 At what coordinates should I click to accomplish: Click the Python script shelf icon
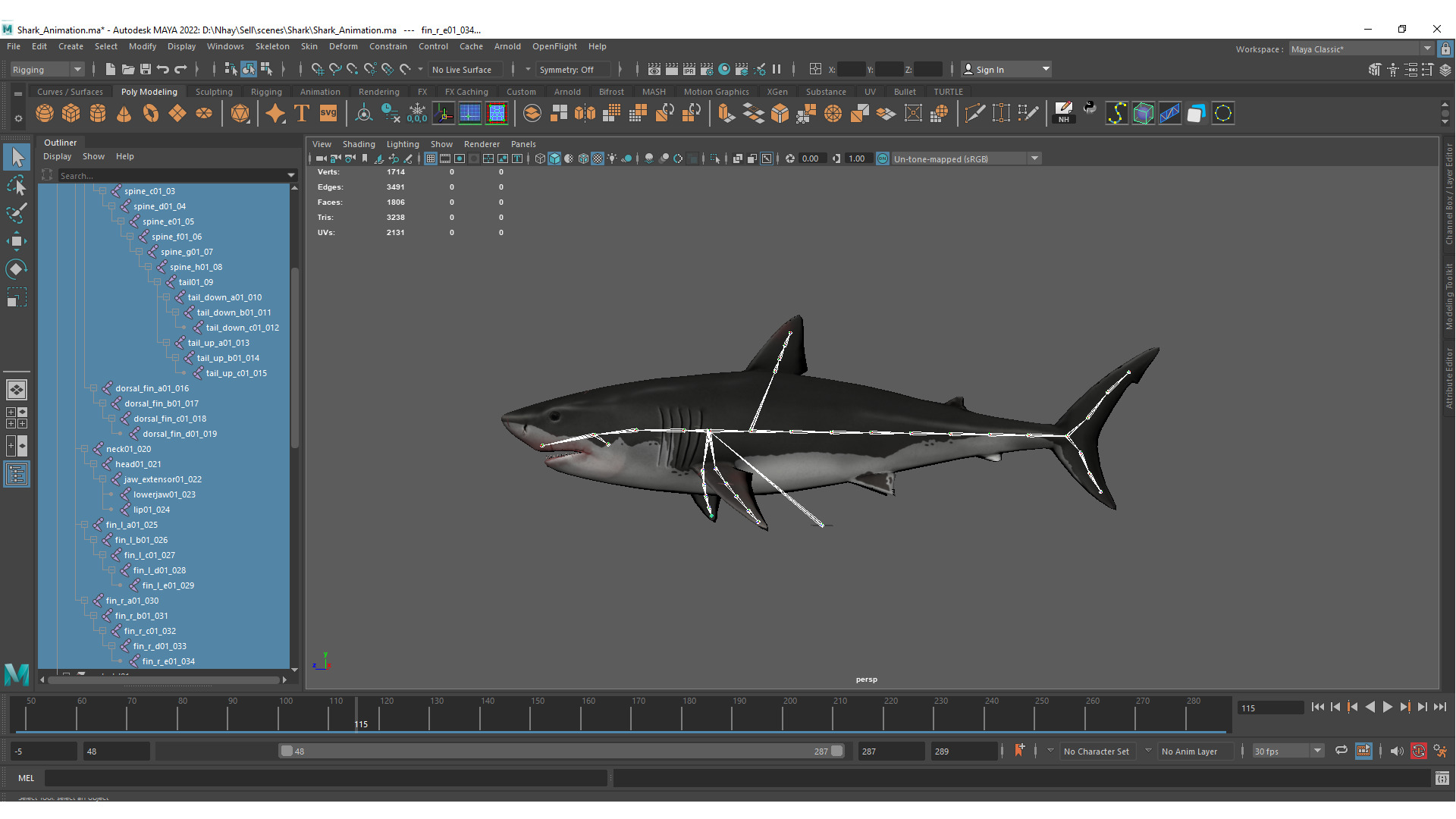[1090, 108]
